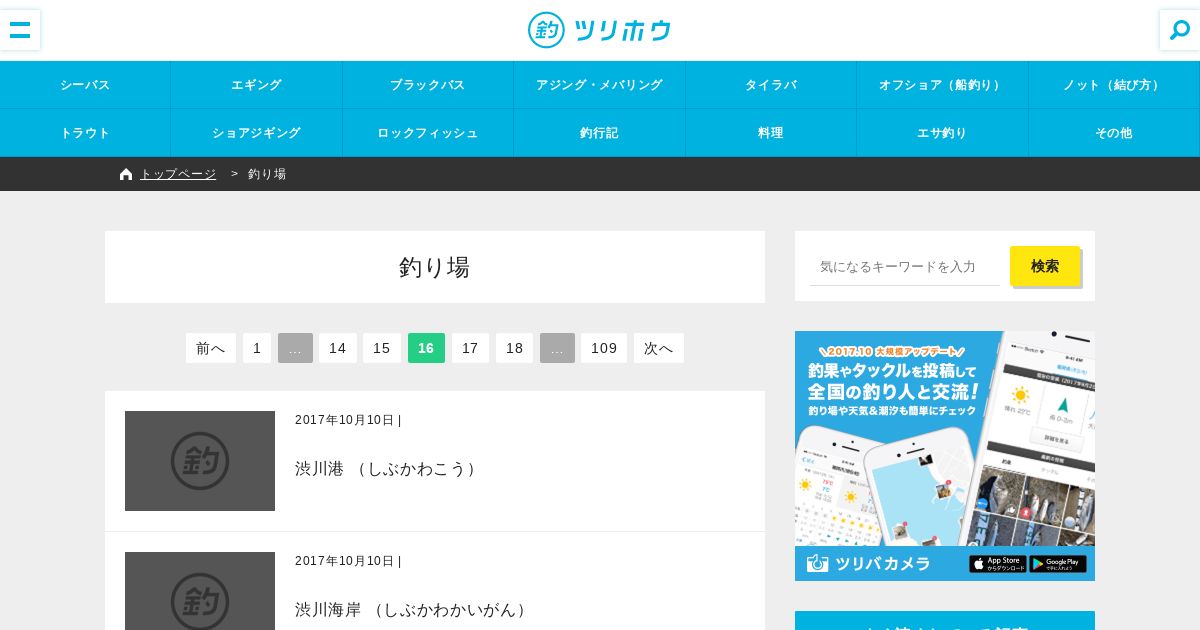1200x630 pixels.
Task: Open the search magnifier icon
Action: [x=1180, y=30]
